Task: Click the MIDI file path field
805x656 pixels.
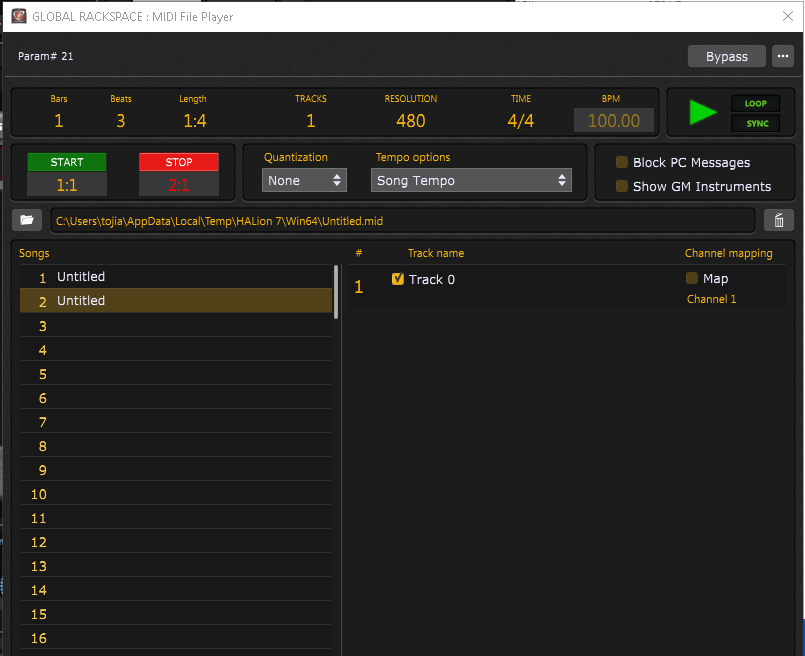Action: pyautogui.click(x=402, y=221)
